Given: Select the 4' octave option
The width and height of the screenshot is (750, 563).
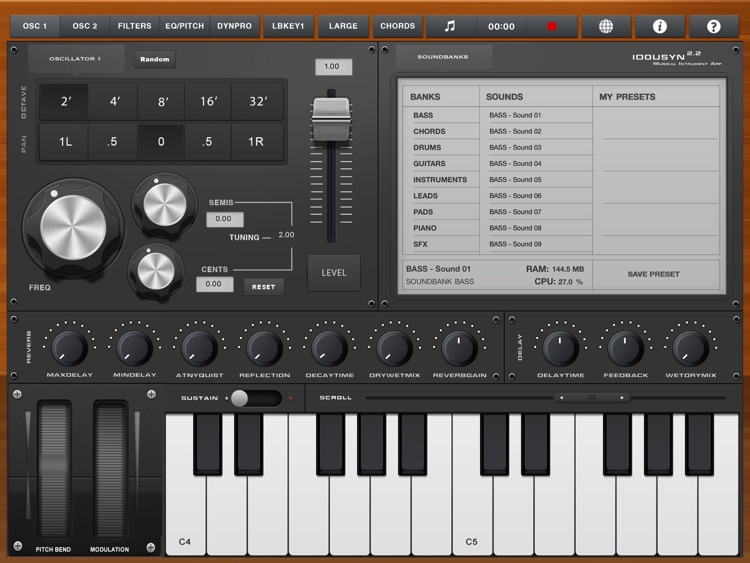Looking at the screenshot, I should (114, 101).
